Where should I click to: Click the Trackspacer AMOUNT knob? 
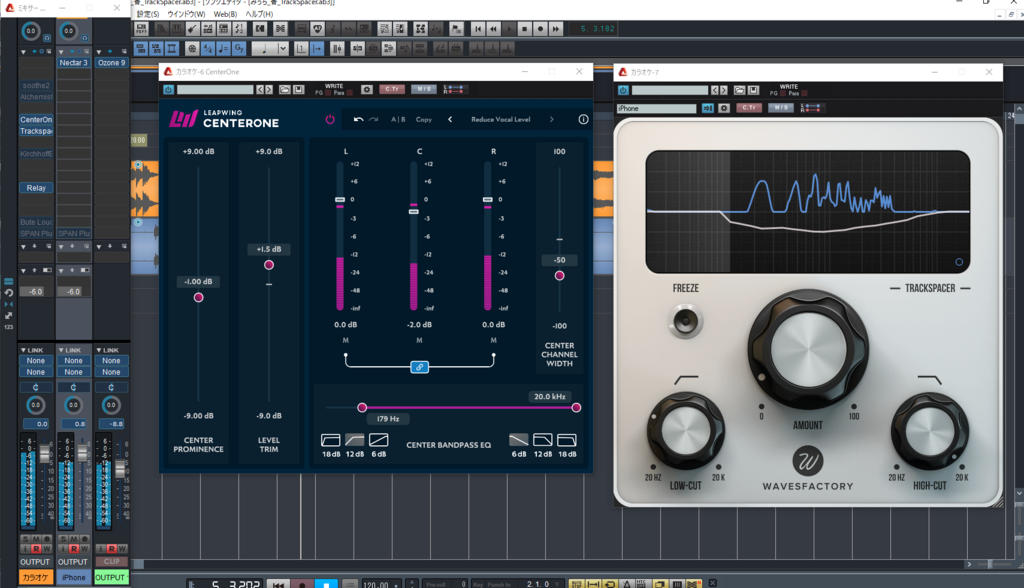click(808, 350)
